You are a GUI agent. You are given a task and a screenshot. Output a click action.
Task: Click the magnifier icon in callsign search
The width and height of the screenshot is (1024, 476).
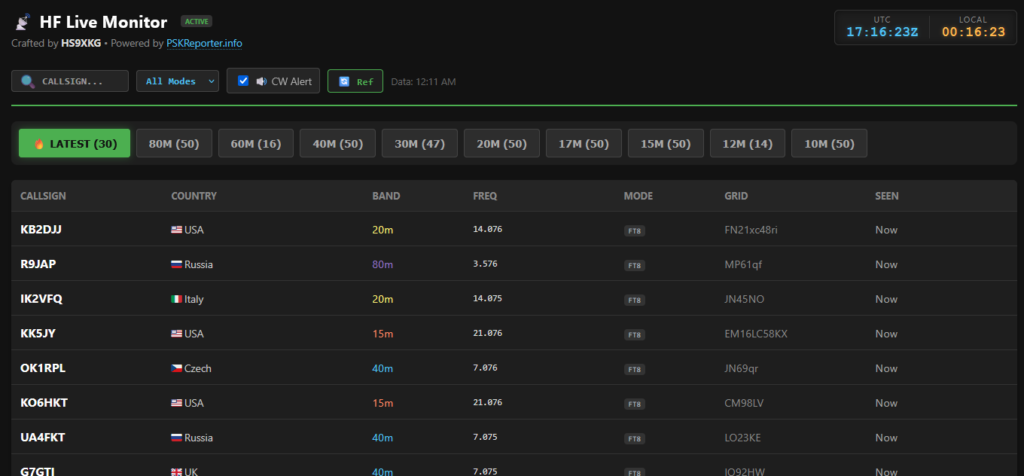[x=27, y=81]
